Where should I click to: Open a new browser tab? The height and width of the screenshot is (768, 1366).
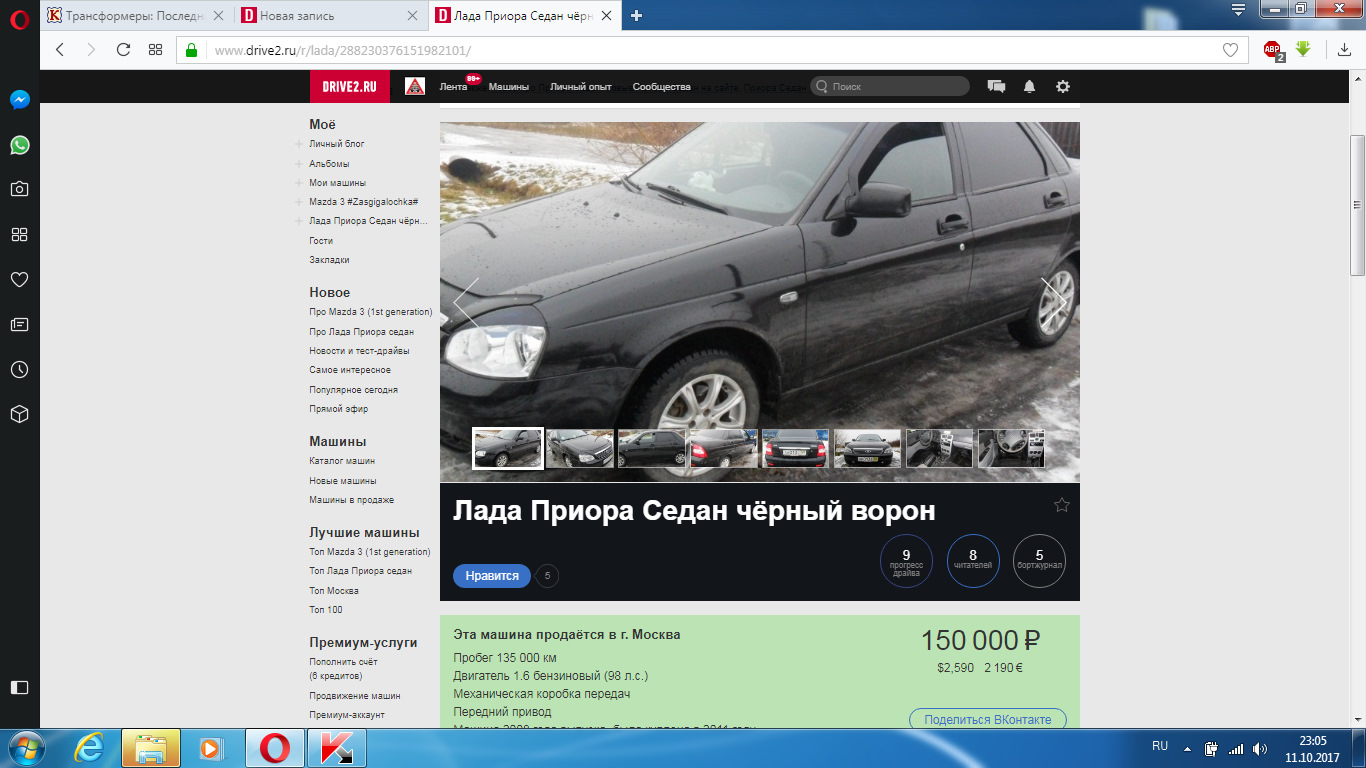(x=636, y=15)
